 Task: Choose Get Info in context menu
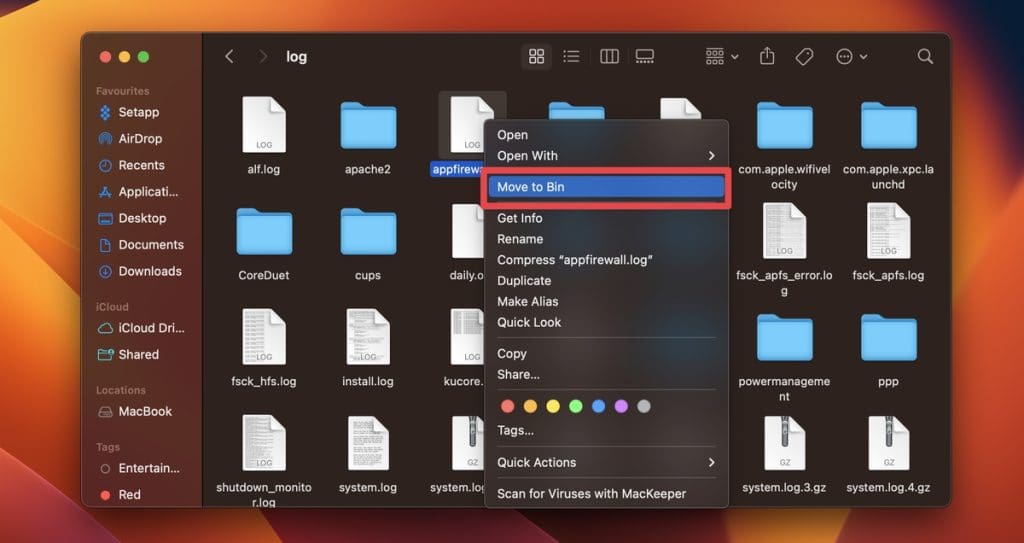coord(606,218)
